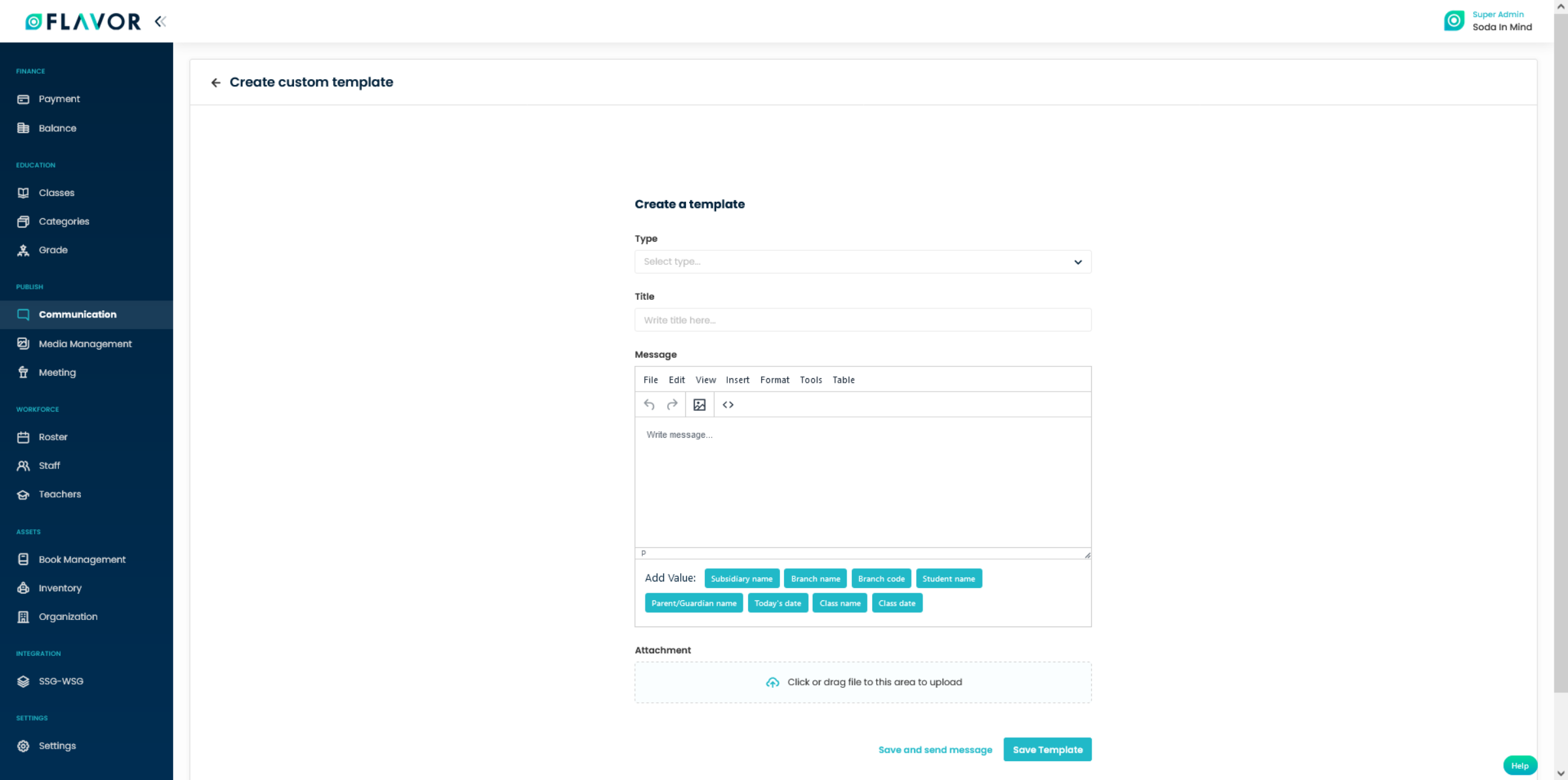Open the Tools menu in the editor
This screenshot has width=1568, height=780.
(x=811, y=380)
